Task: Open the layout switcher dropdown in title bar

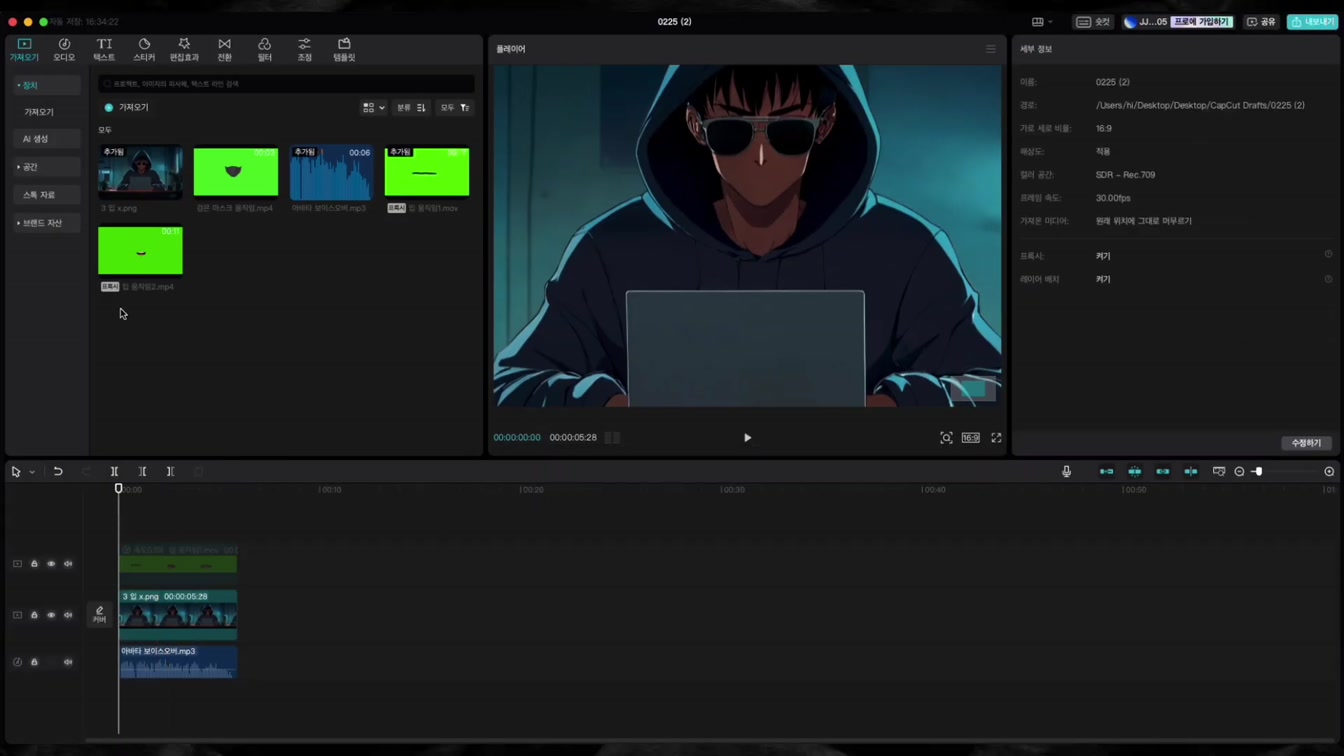Action: 1042,22
